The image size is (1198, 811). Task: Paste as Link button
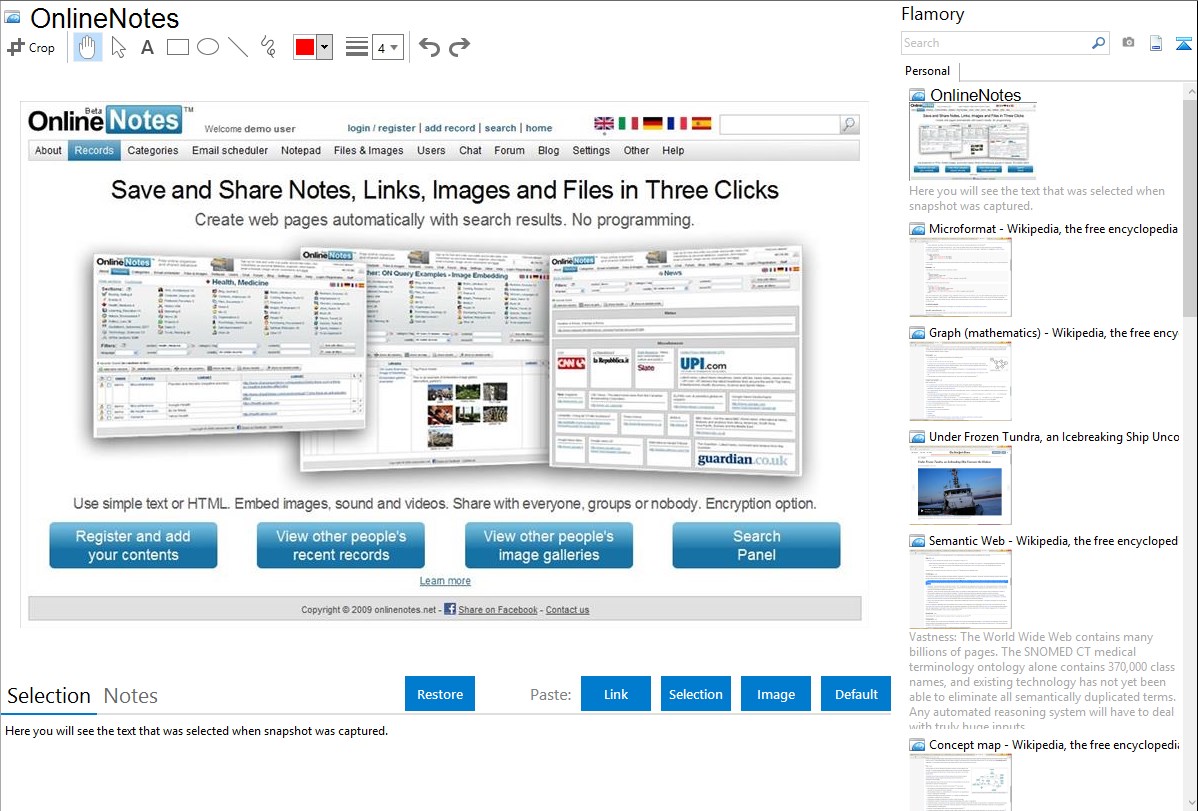(x=616, y=694)
